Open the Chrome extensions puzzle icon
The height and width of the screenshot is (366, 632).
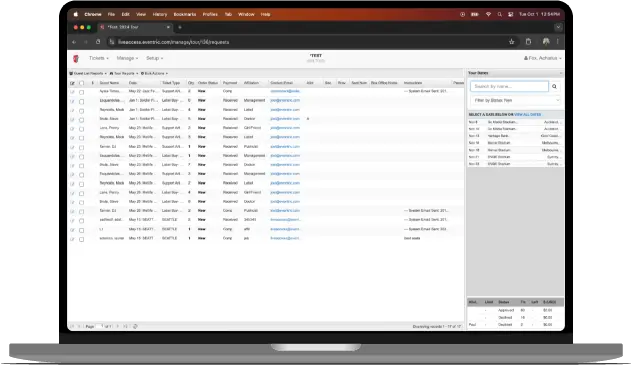pyautogui.click(x=528, y=42)
